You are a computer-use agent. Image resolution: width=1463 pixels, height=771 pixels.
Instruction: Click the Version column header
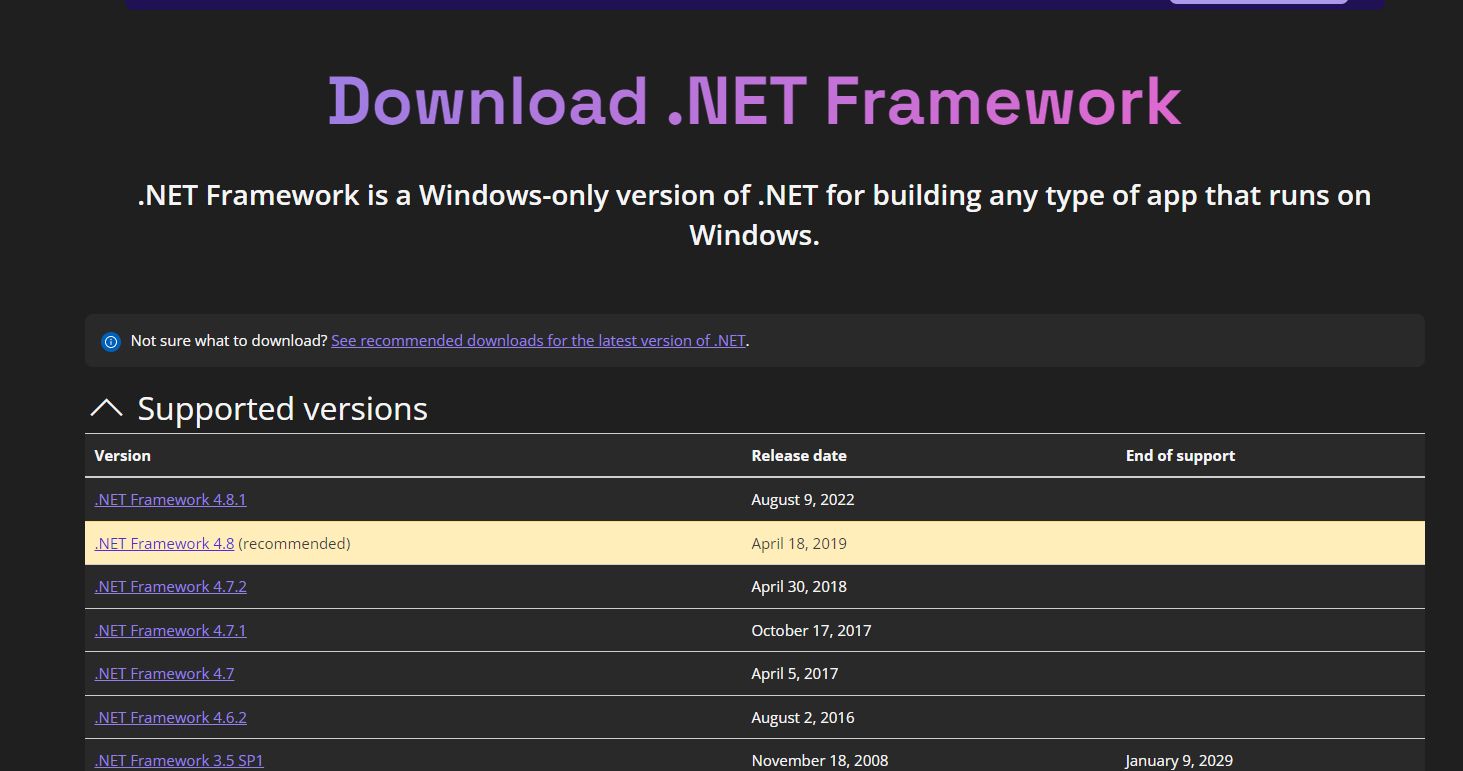tap(122, 455)
